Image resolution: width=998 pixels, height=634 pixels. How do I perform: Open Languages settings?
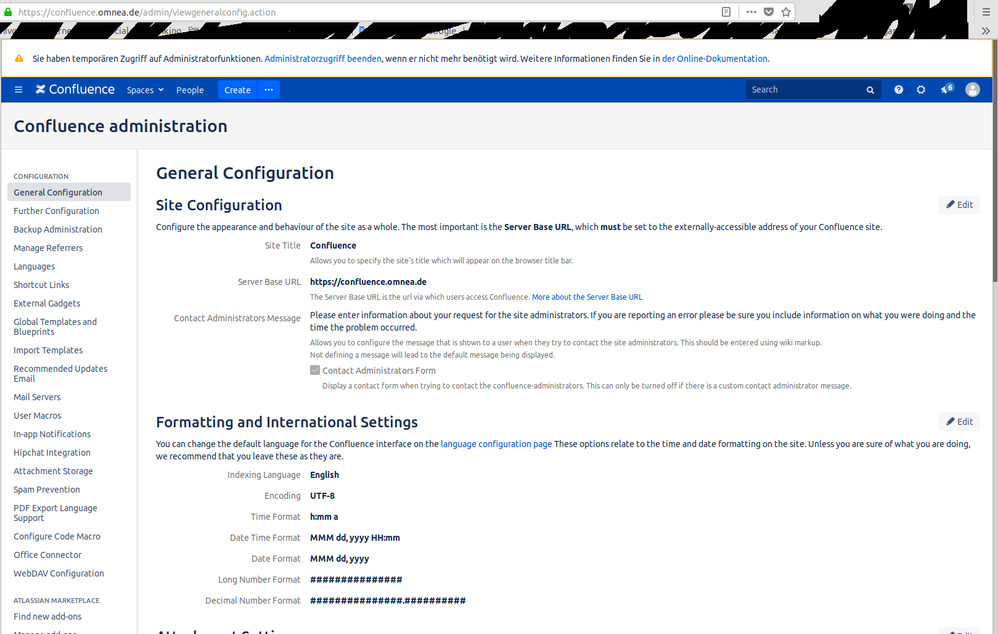pos(34,266)
